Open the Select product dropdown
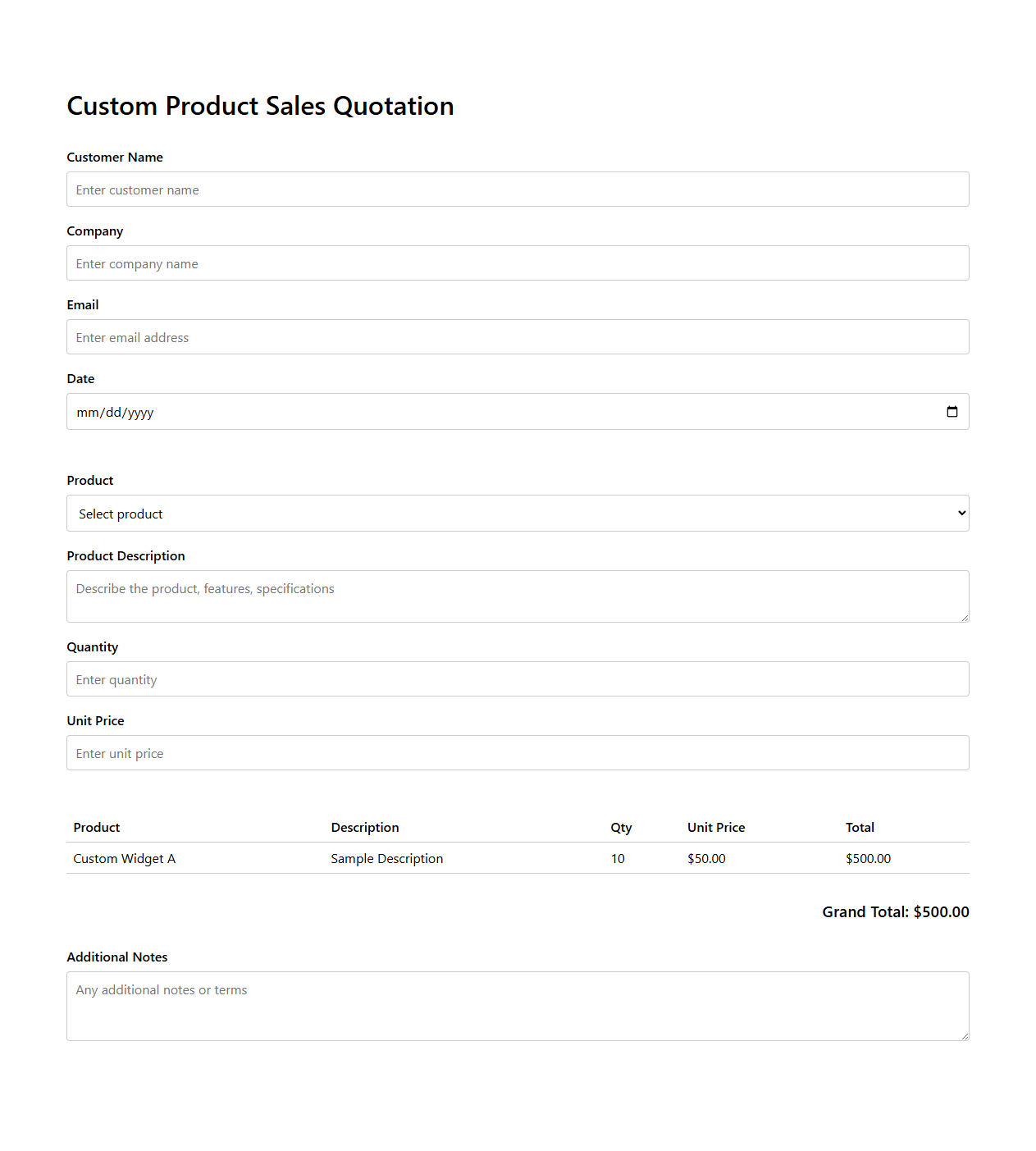Screen dimensions: 1036x1151 (518, 513)
